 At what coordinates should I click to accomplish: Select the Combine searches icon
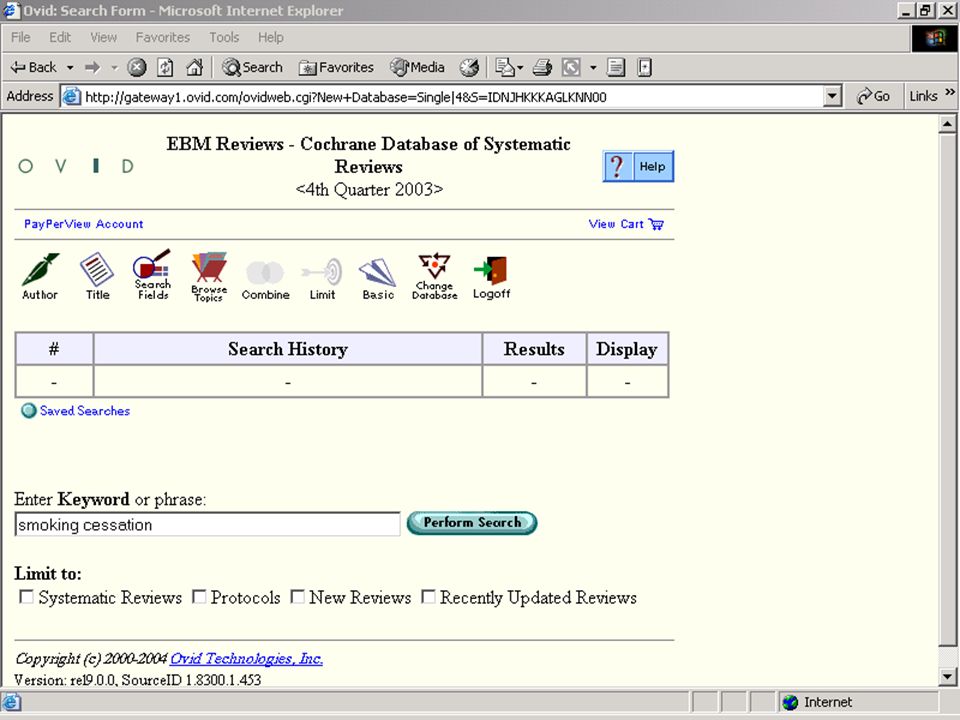coord(265,280)
